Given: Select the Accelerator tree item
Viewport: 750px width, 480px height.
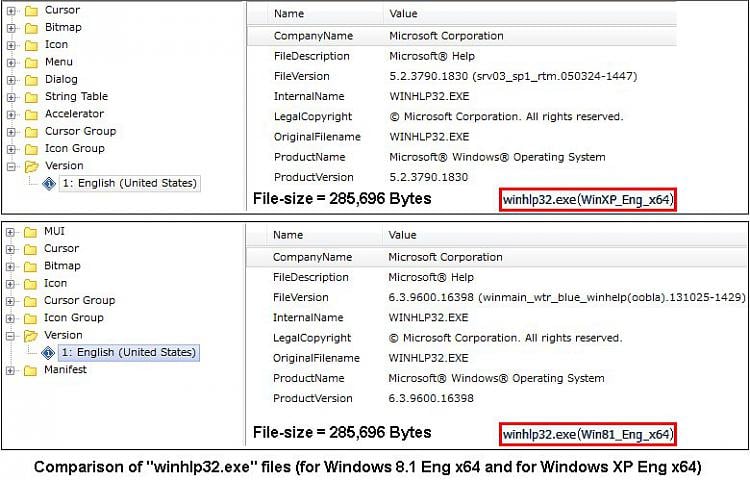Looking at the screenshot, I should click(x=74, y=113).
